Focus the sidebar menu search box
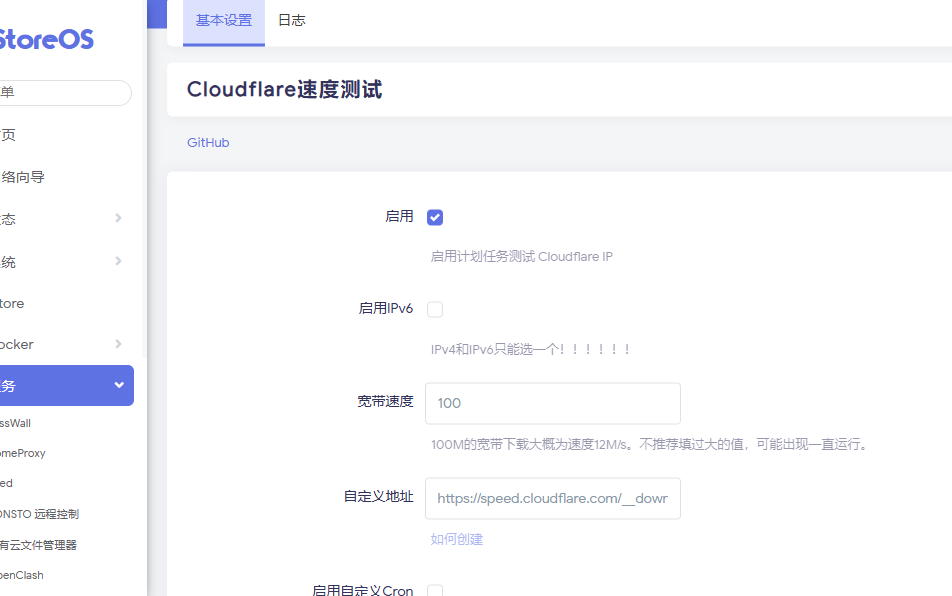Viewport: 952px width, 596px height. pyautogui.click(x=65, y=93)
